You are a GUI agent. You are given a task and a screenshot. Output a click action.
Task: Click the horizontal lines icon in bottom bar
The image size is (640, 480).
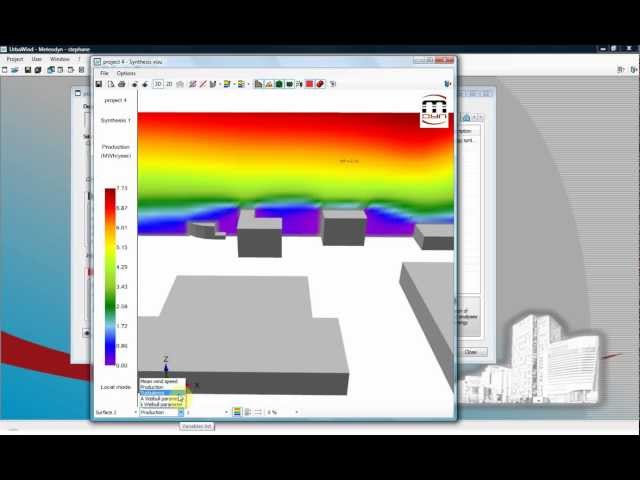(258, 412)
